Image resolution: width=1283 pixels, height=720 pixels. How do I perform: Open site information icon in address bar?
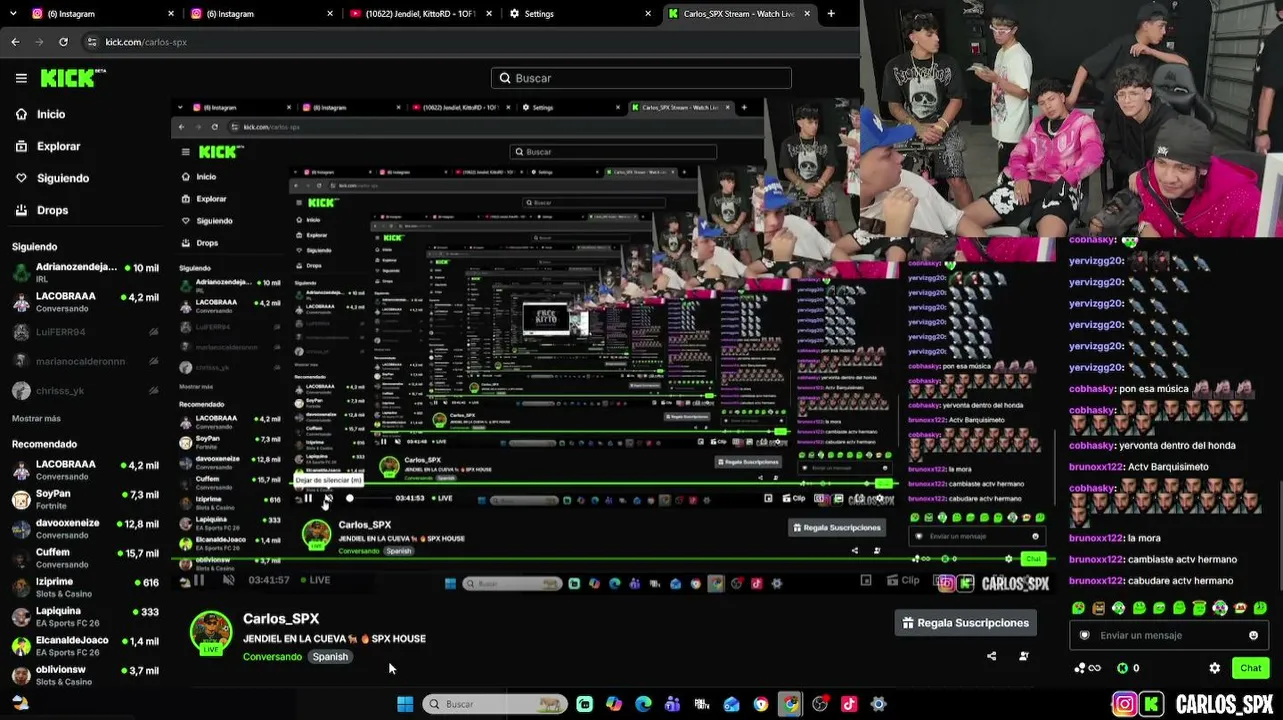(92, 42)
